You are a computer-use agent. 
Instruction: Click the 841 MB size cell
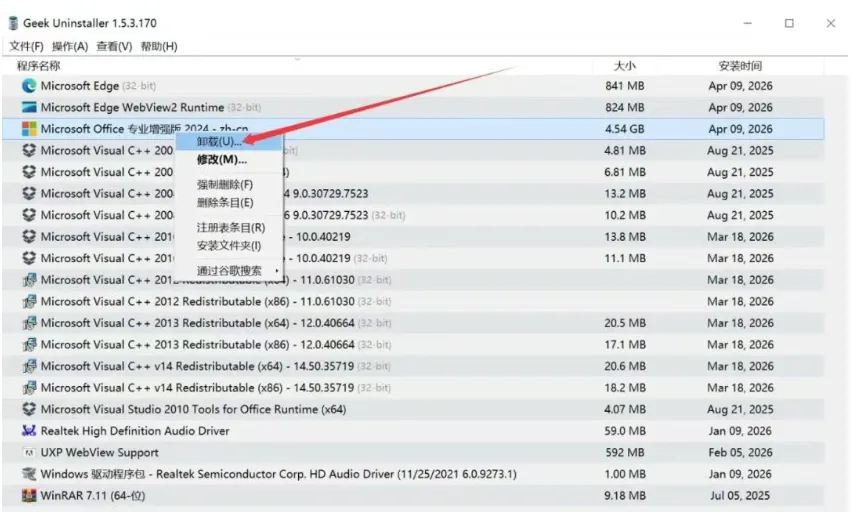[x=625, y=86]
